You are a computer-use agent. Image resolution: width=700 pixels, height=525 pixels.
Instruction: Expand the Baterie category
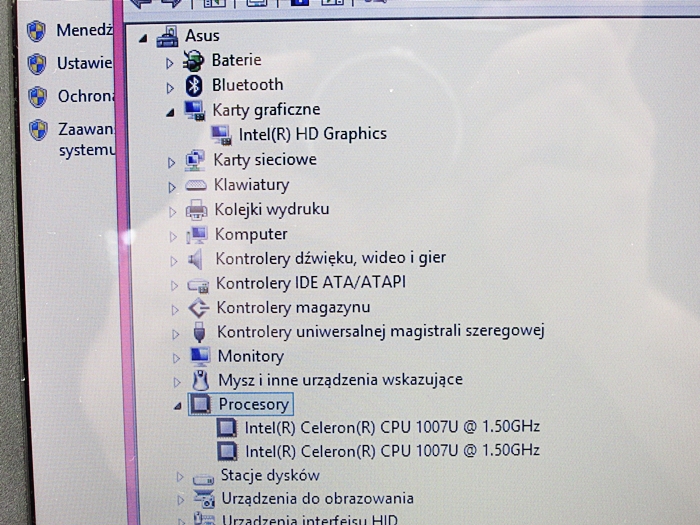click(x=169, y=63)
